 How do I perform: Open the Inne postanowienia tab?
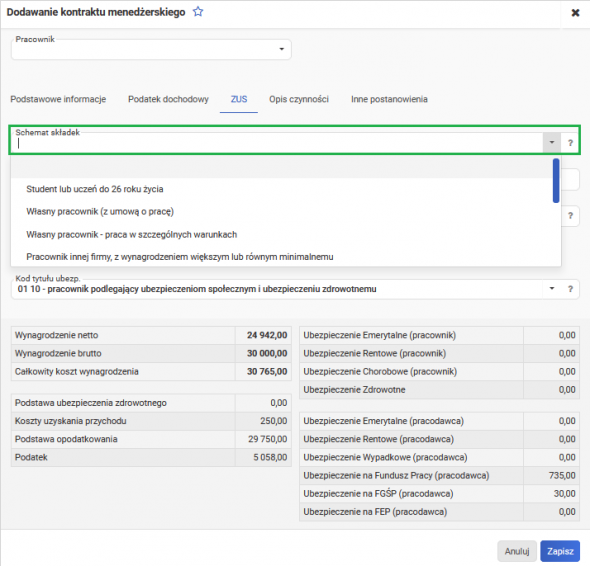pos(389,99)
